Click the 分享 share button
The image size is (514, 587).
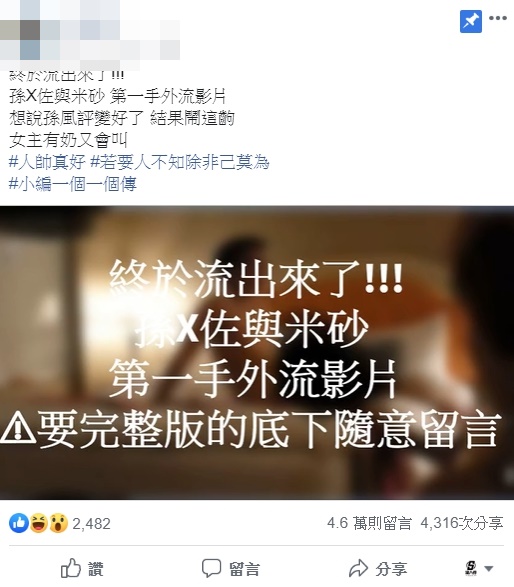click(377, 569)
